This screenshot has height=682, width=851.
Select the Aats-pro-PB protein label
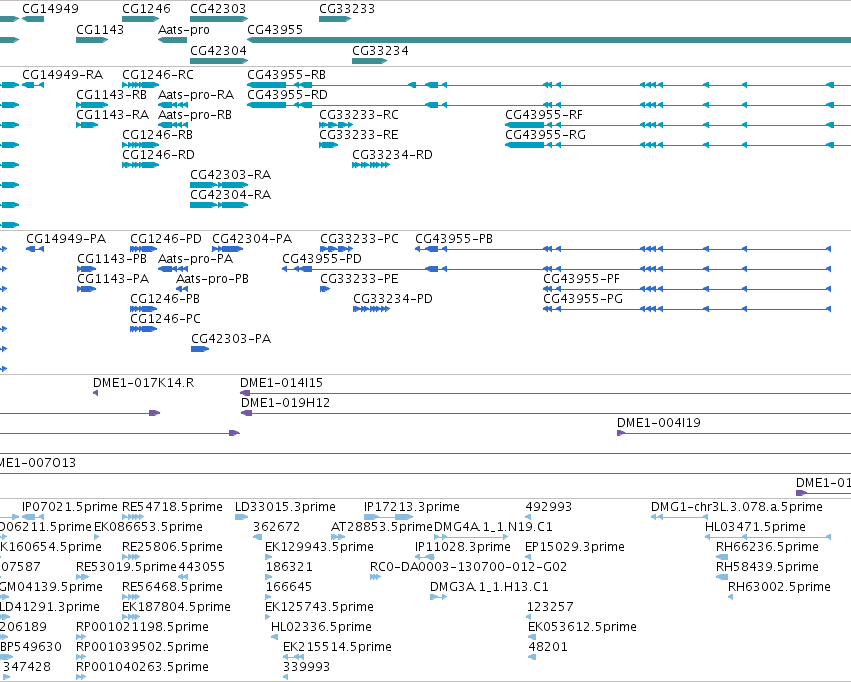(212, 279)
